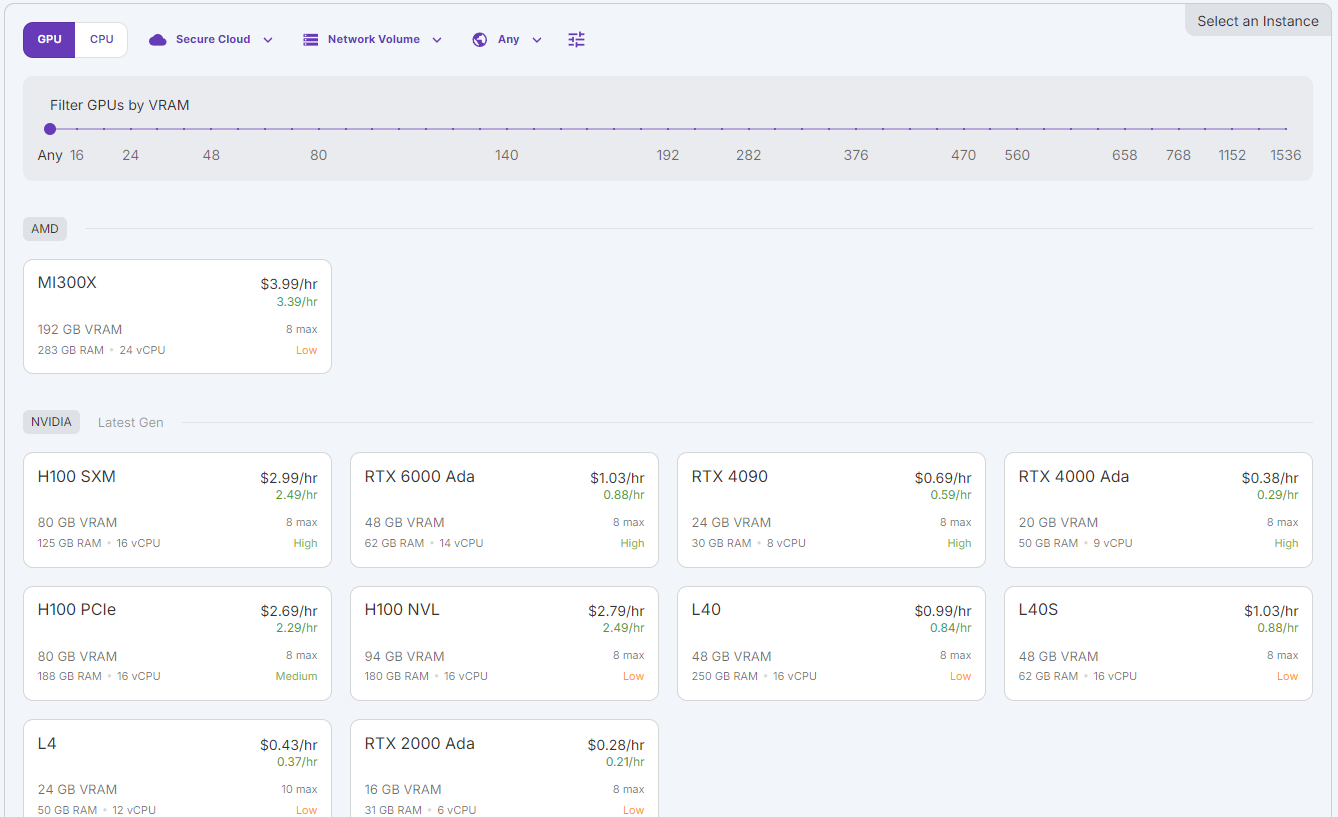Choose the H100 SXM instance

tap(177, 510)
